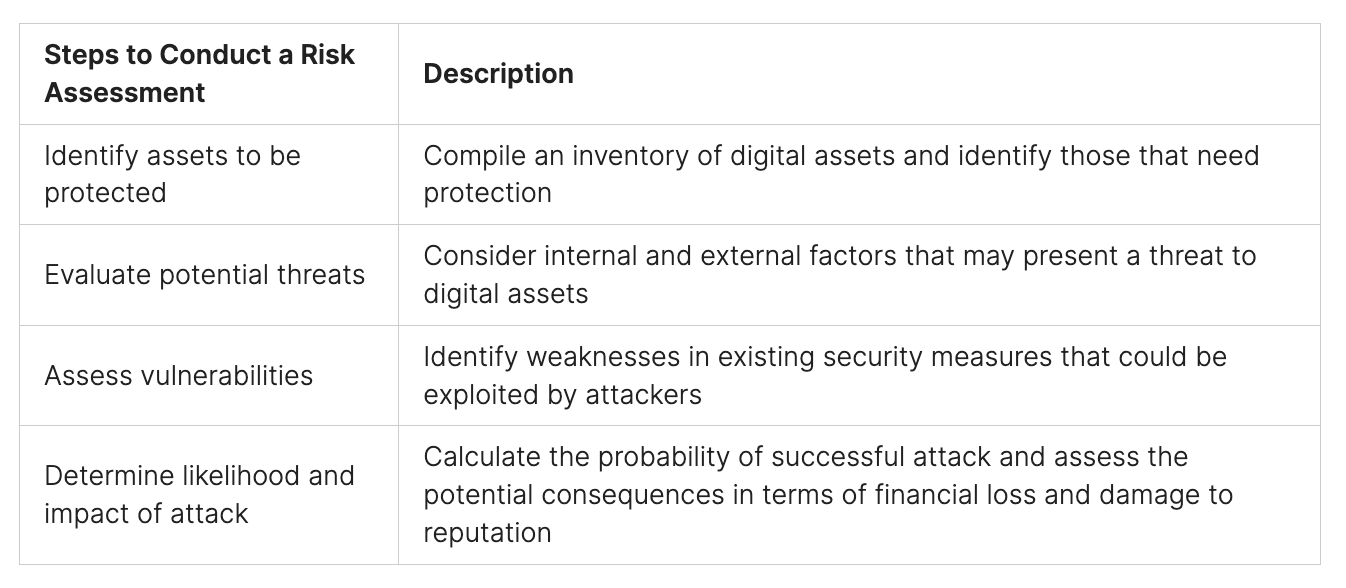The image size is (1346, 588).
Task: Click the 'Description' column header
Action: coord(498,73)
